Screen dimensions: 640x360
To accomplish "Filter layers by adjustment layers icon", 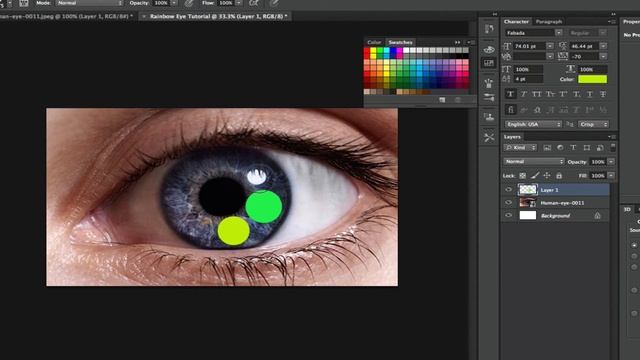I will pos(560,148).
